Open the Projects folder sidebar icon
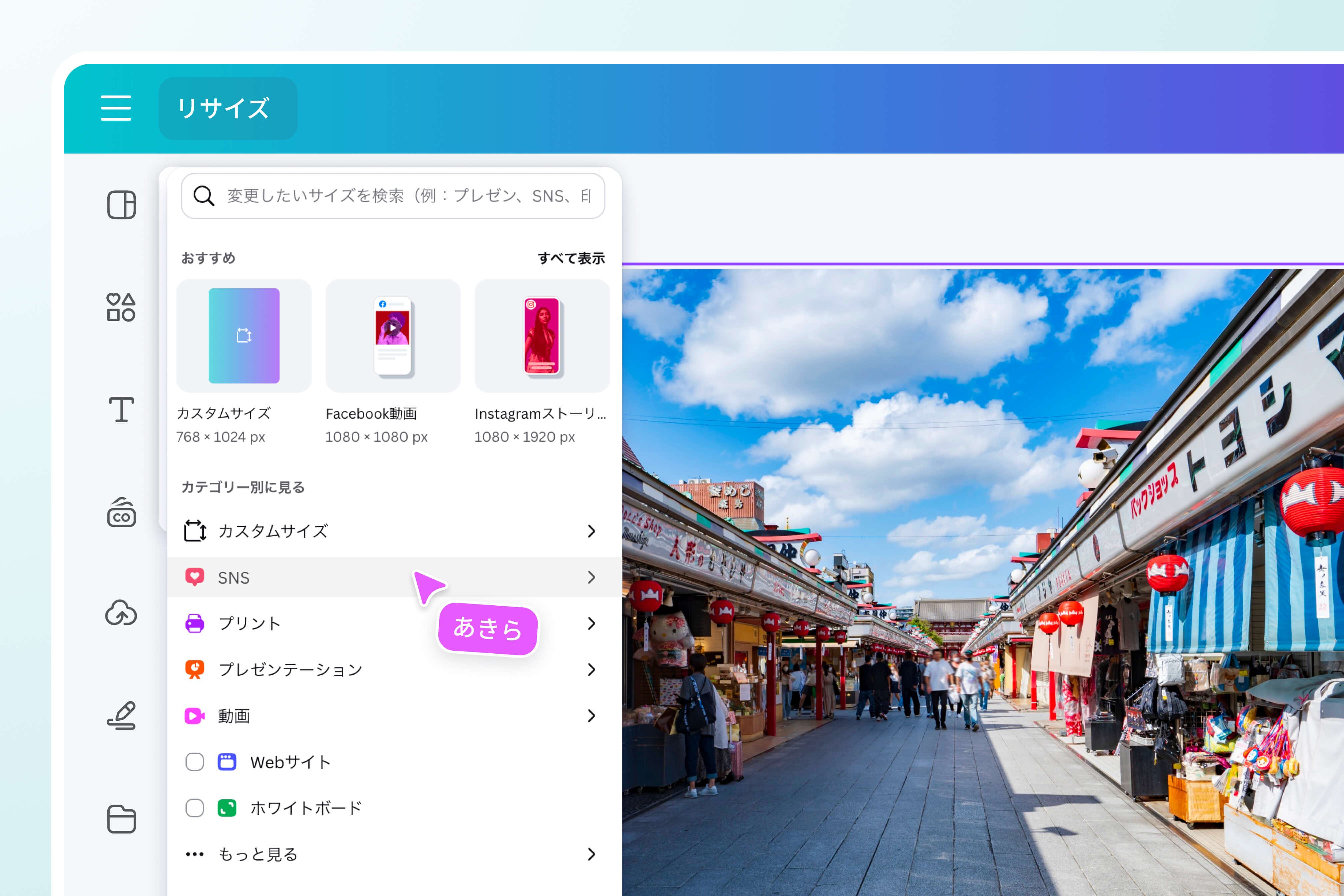This screenshot has width=1344, height=896. click(121, 819)
